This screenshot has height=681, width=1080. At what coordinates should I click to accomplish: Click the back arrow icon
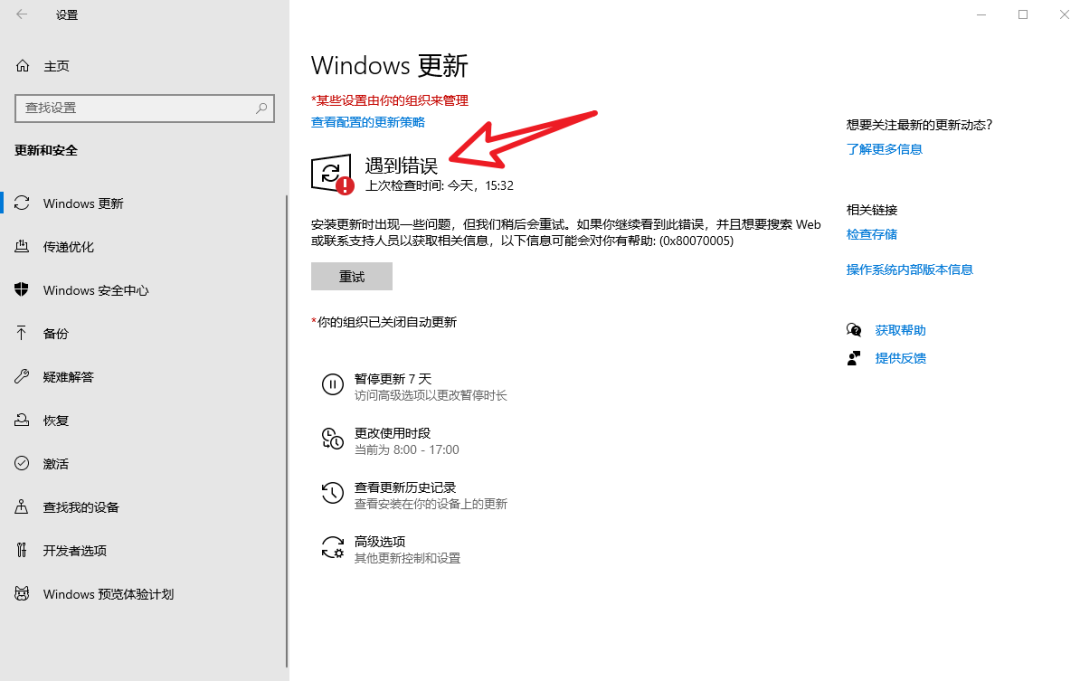[x=22, y=14]
